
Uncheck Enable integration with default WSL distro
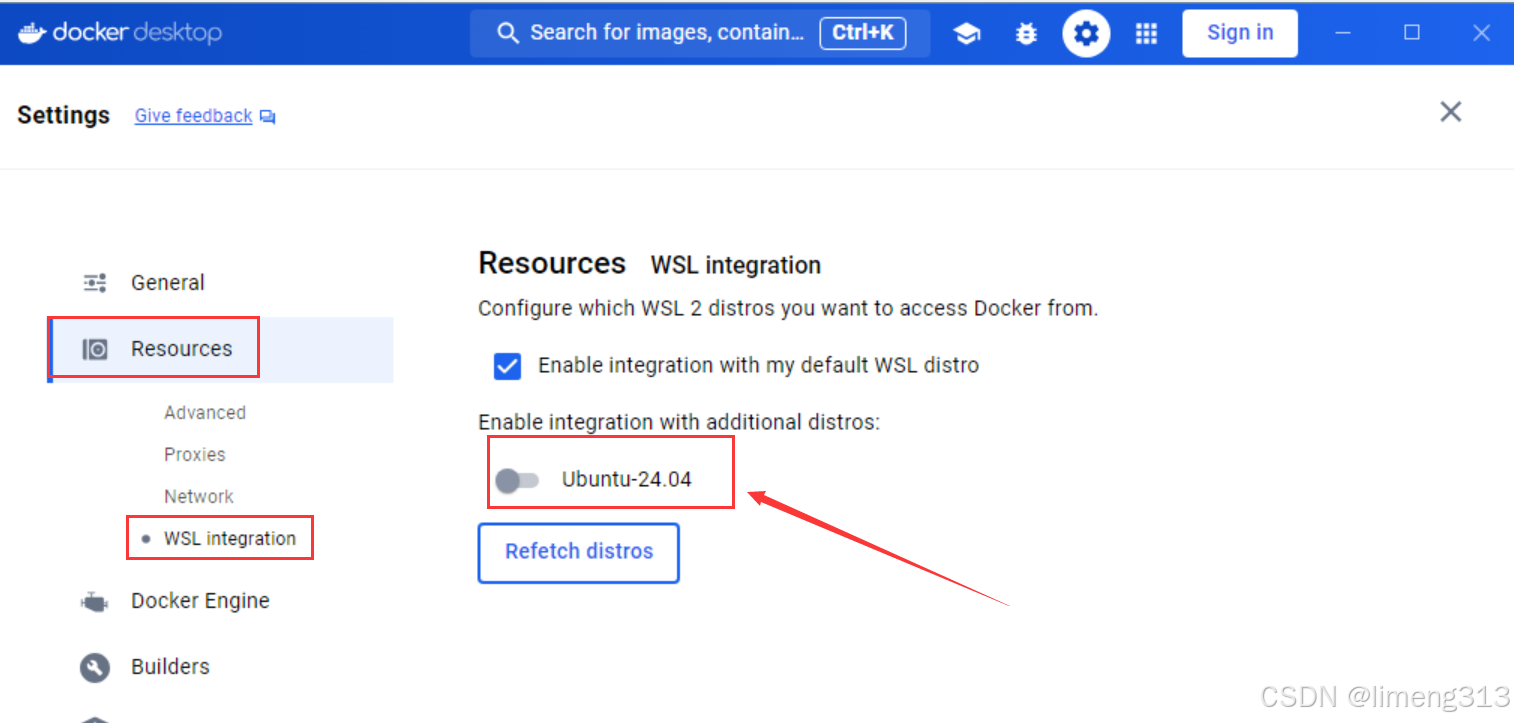507,366
